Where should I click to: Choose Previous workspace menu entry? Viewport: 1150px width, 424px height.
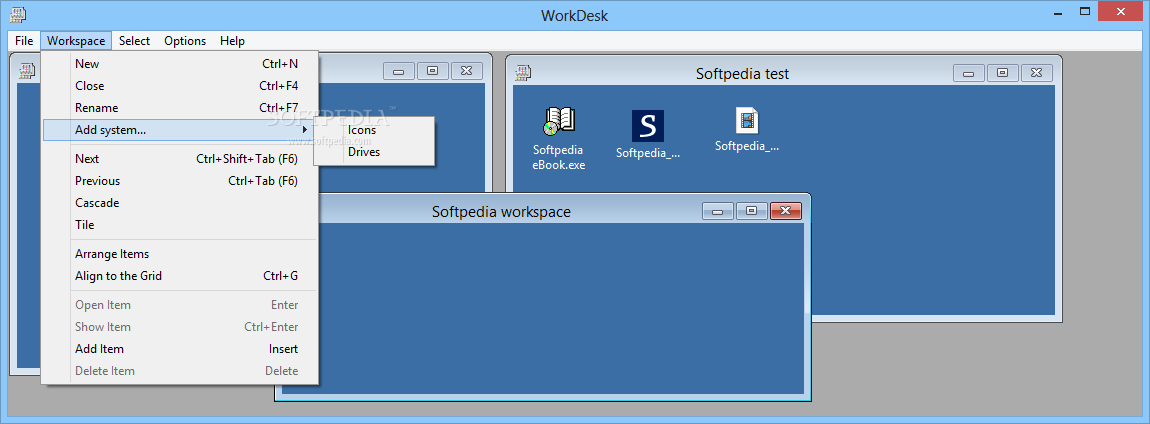click(x=180, y=181)
